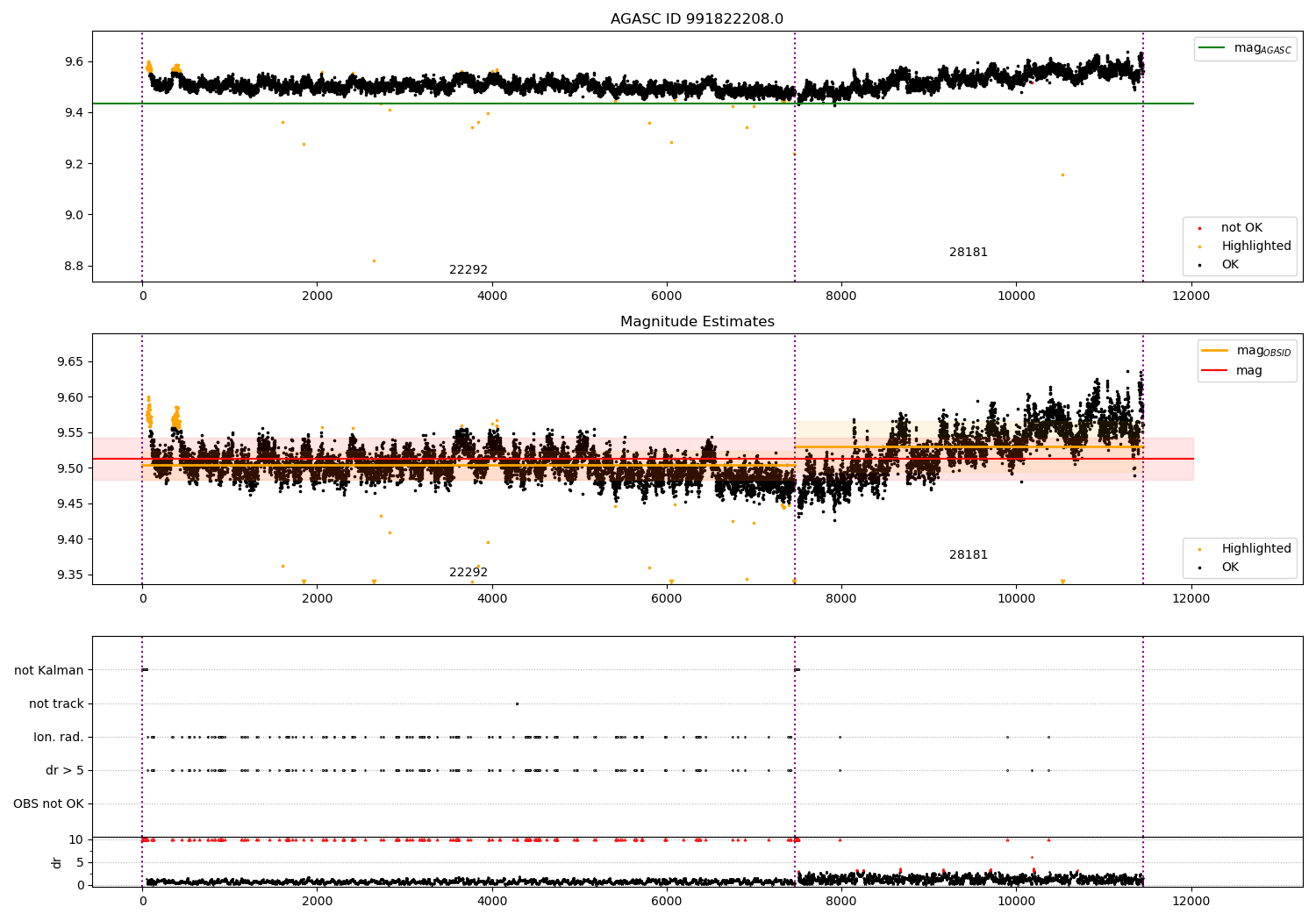
Task: Select 'OK' in the Magnitude Estimates legend
Action: pos(1219,568)
